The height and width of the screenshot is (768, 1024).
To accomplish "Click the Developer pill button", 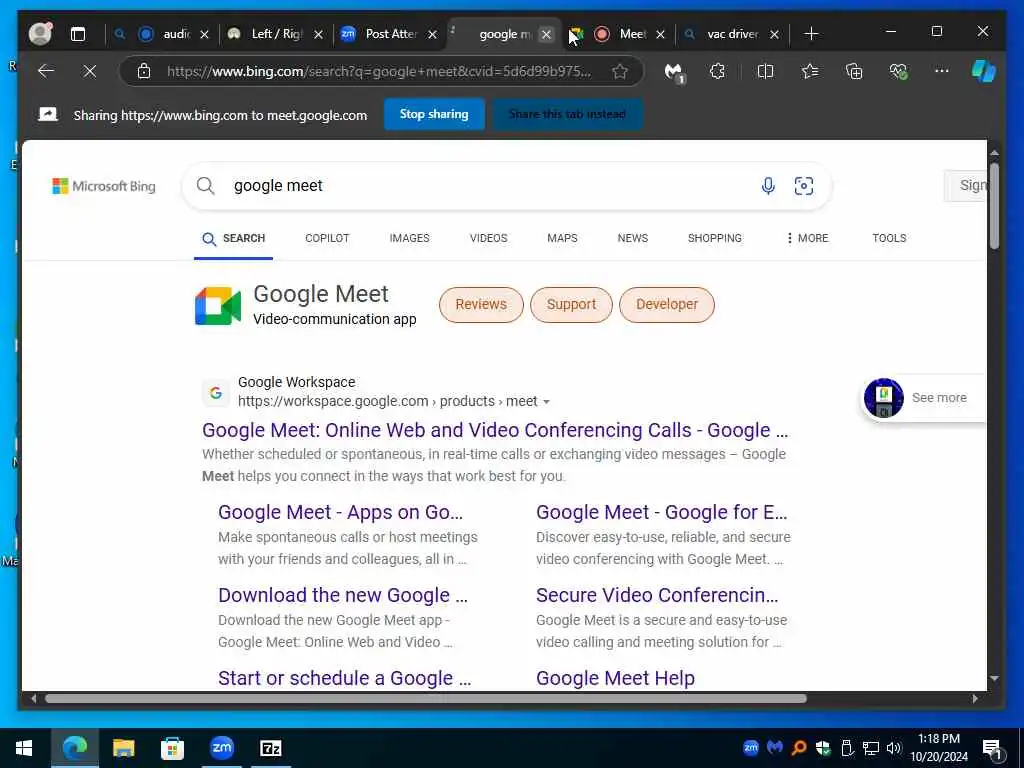I will coord(667,304).
